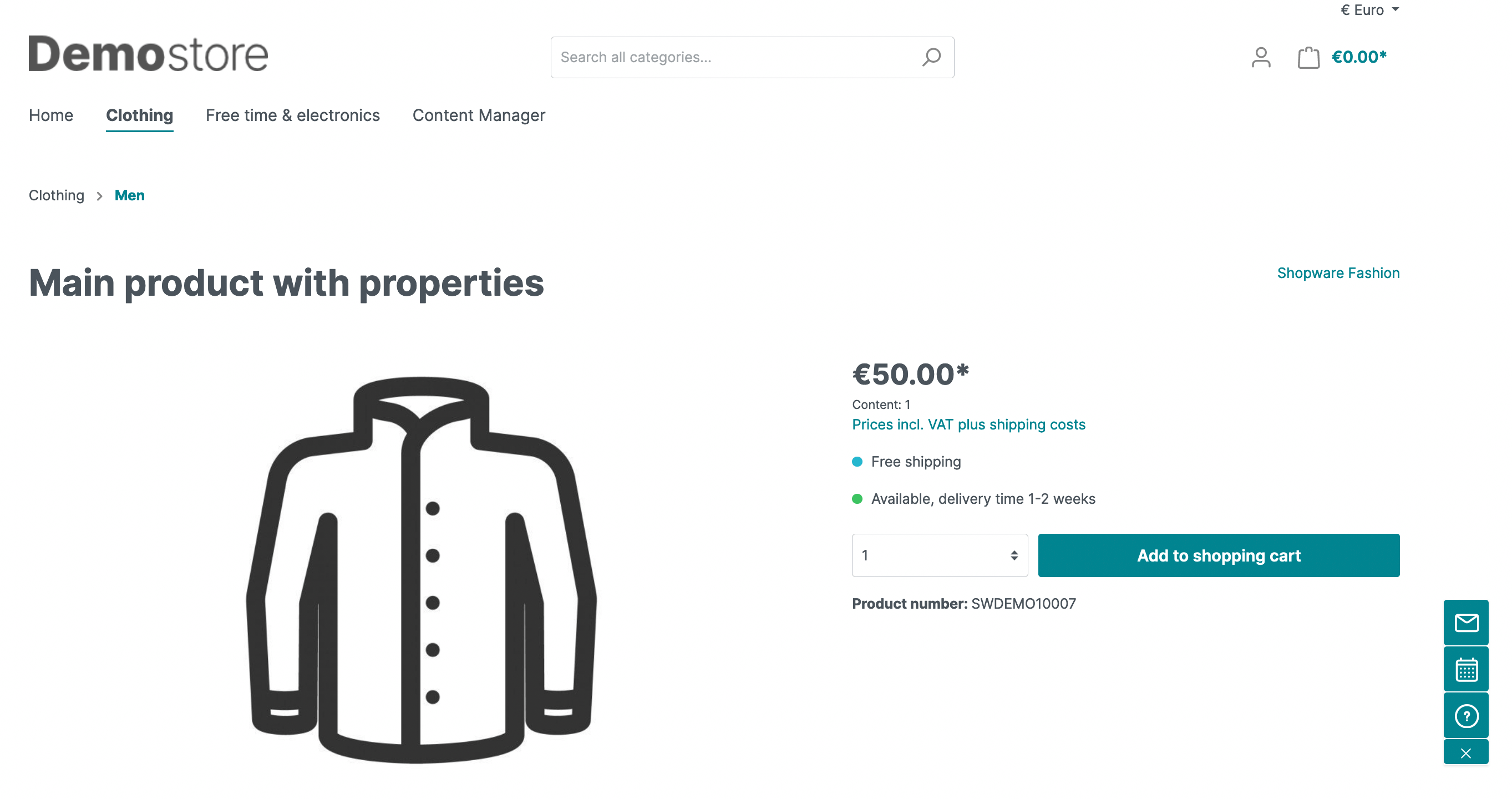The height and width of the screenshot is (799, 1512).
Task: Click the question mark help icon
Action: click(1465, 716)
